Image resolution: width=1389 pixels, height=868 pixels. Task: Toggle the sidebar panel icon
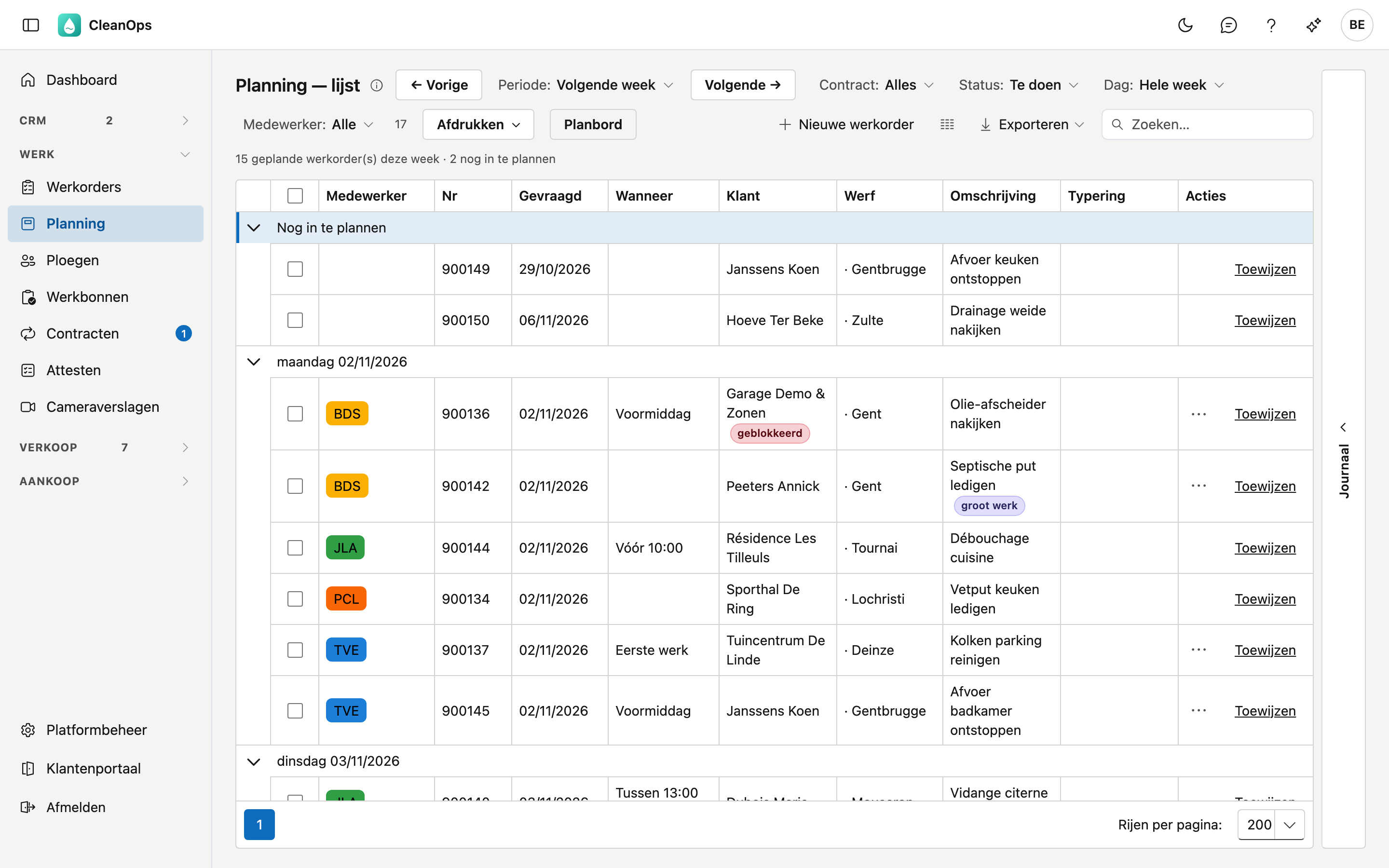[x=31, y=25]
